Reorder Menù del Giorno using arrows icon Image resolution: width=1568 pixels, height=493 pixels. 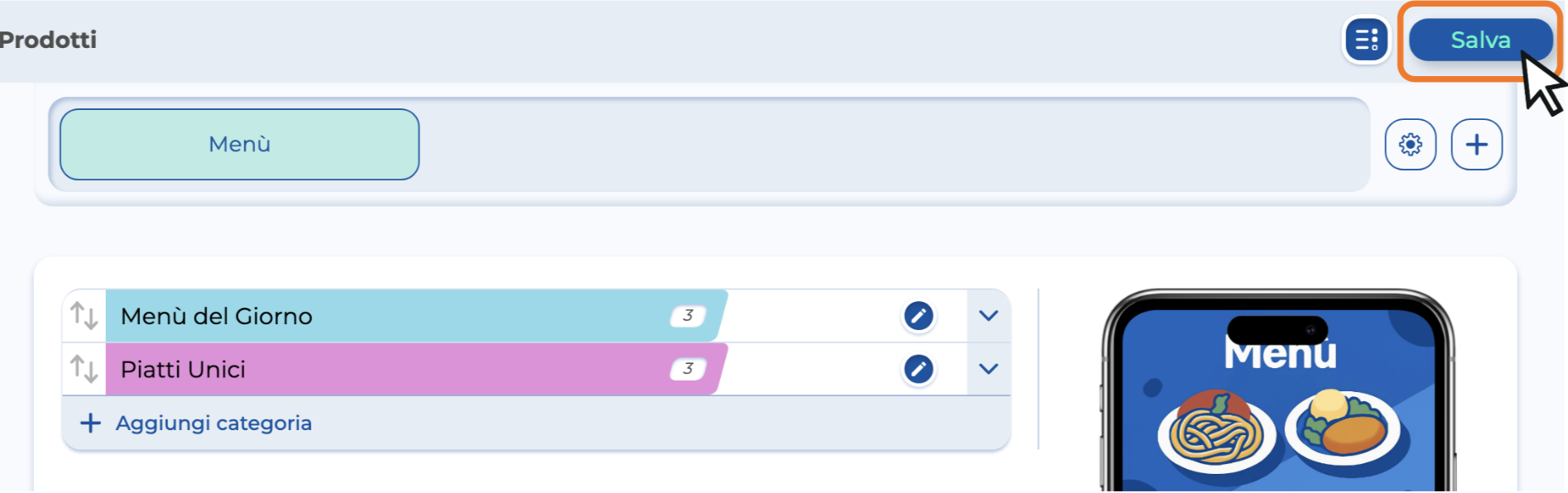click(84, 316)
